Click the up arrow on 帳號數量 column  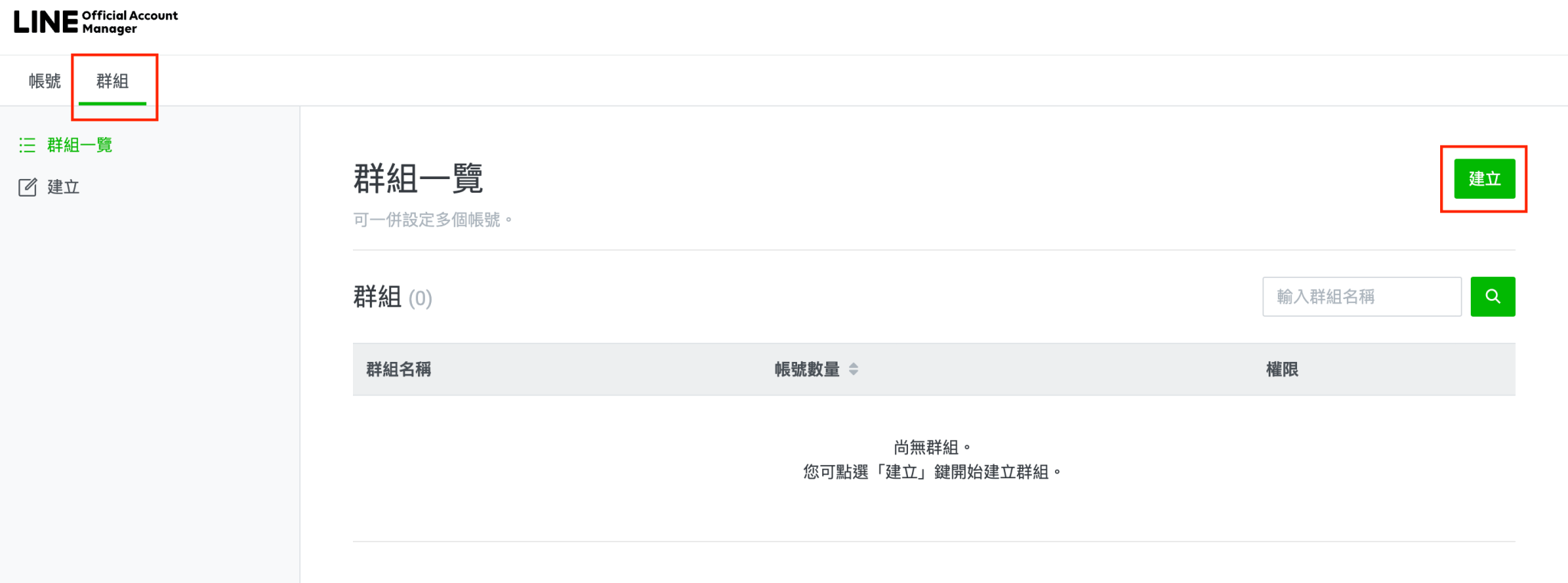point(855,365)
